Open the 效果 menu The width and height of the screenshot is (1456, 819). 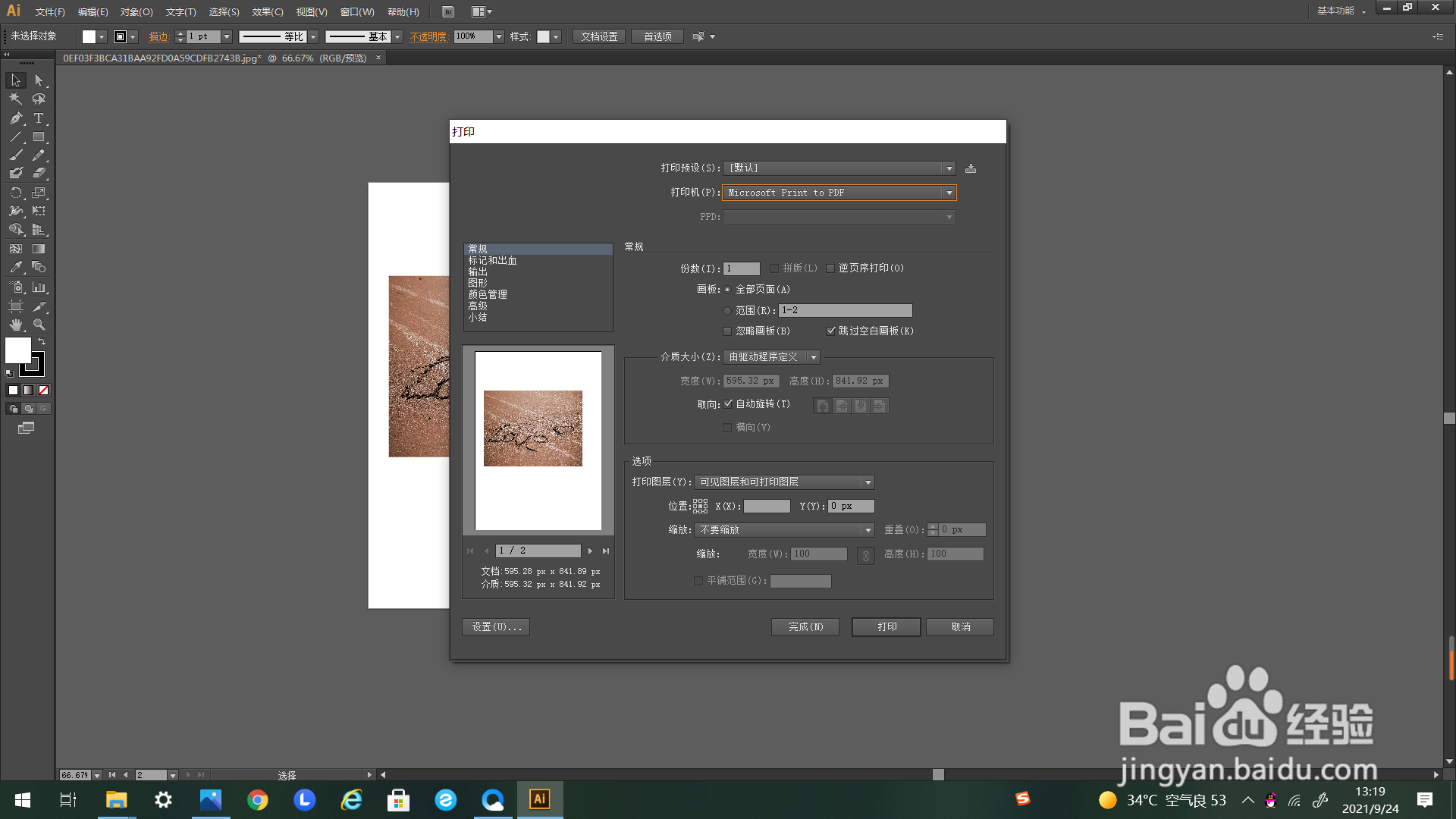pos(267,12)
